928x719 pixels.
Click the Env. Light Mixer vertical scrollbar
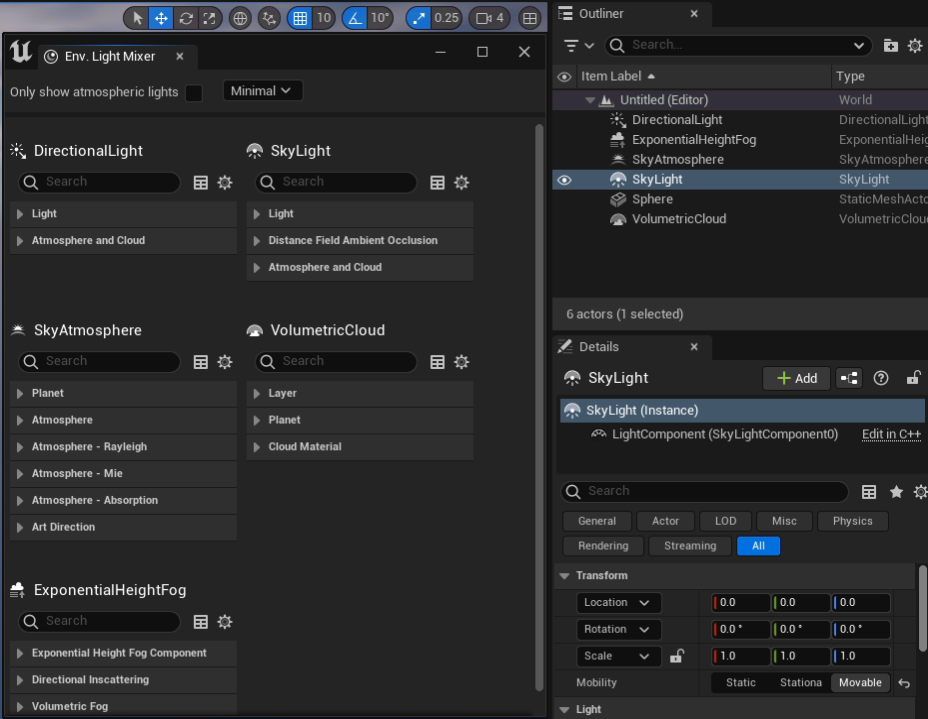click(x=539, y=407)
